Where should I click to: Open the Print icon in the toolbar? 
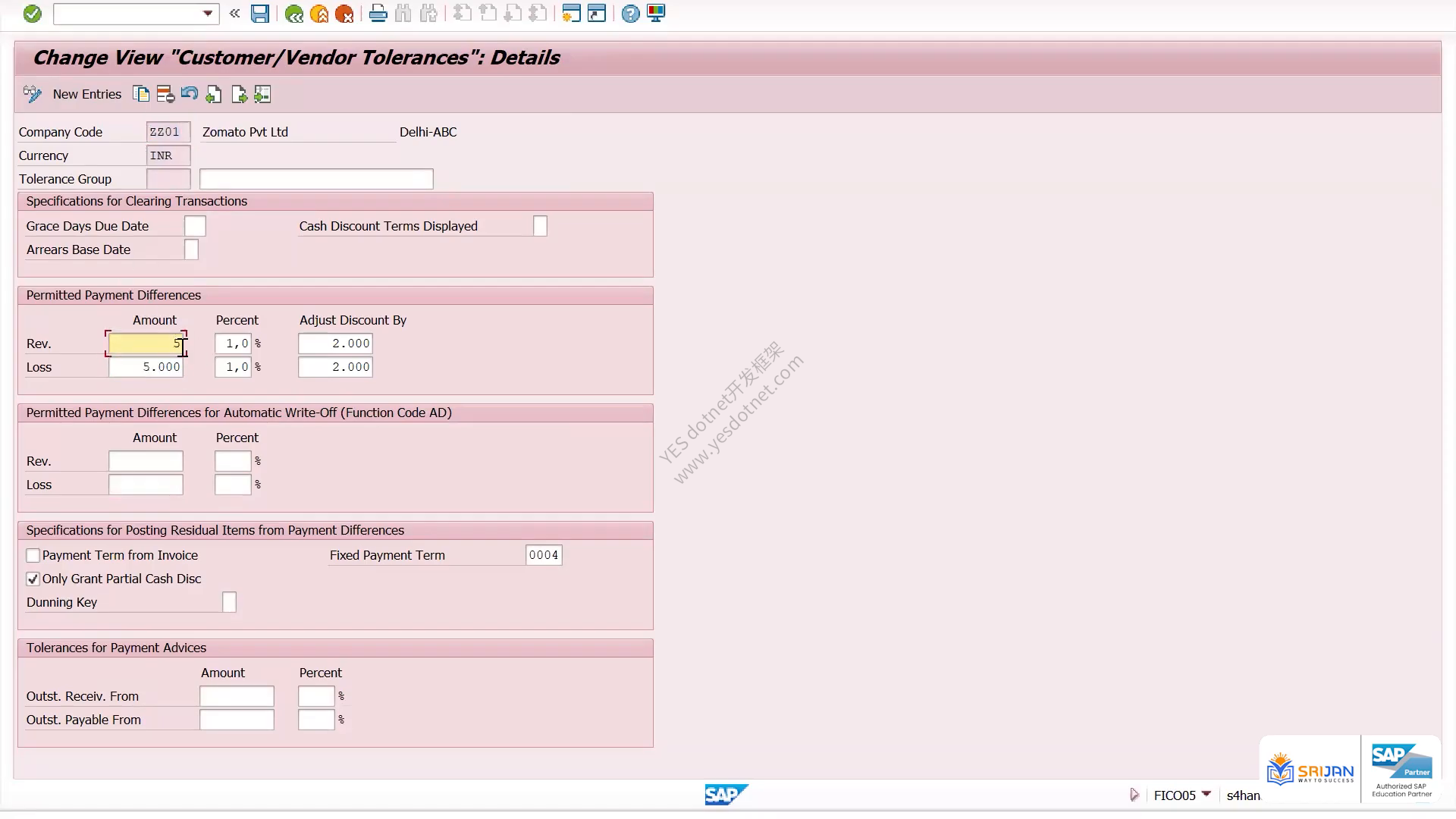(x=378, y=14)
